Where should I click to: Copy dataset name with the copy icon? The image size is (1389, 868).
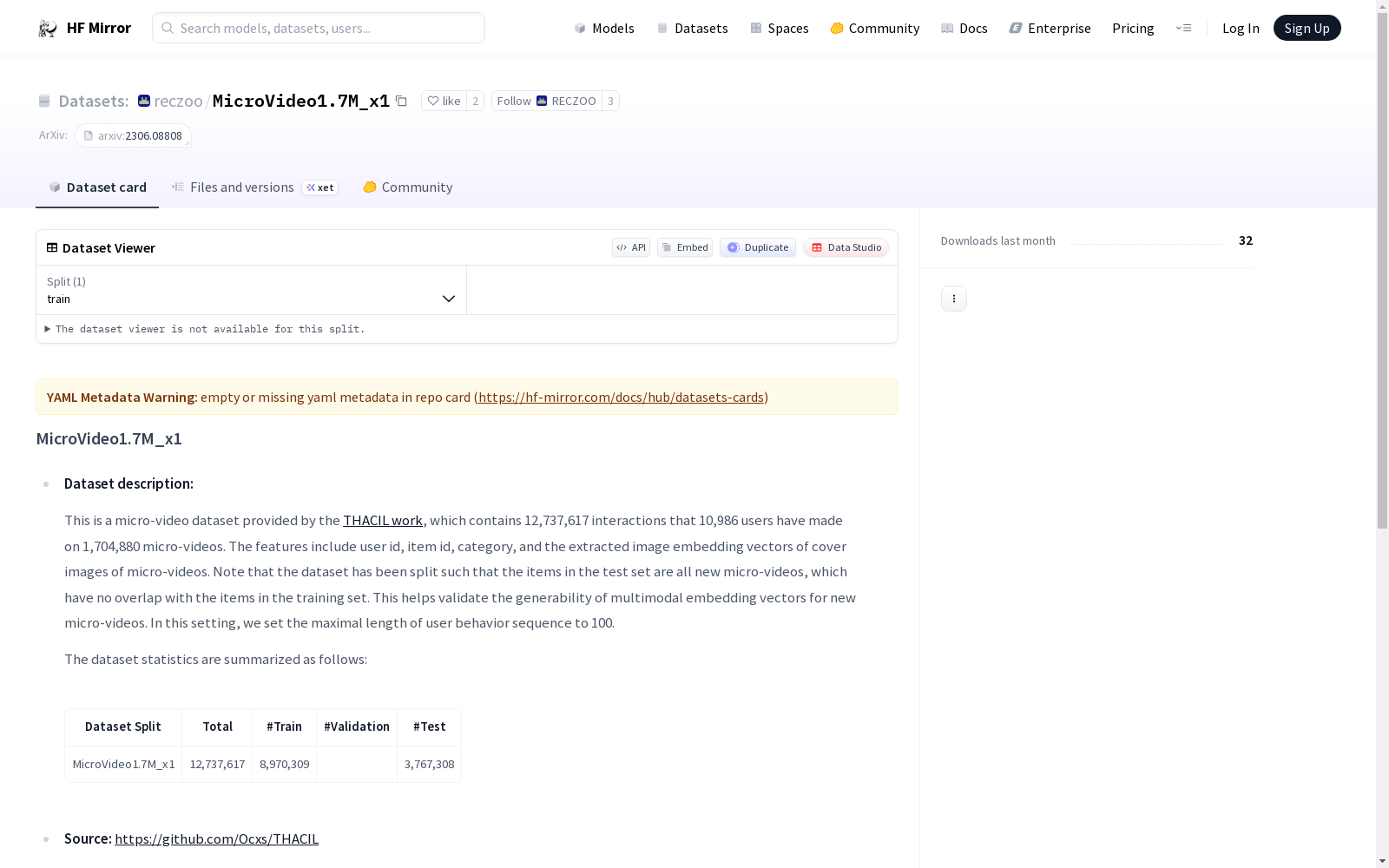[401, 101]
